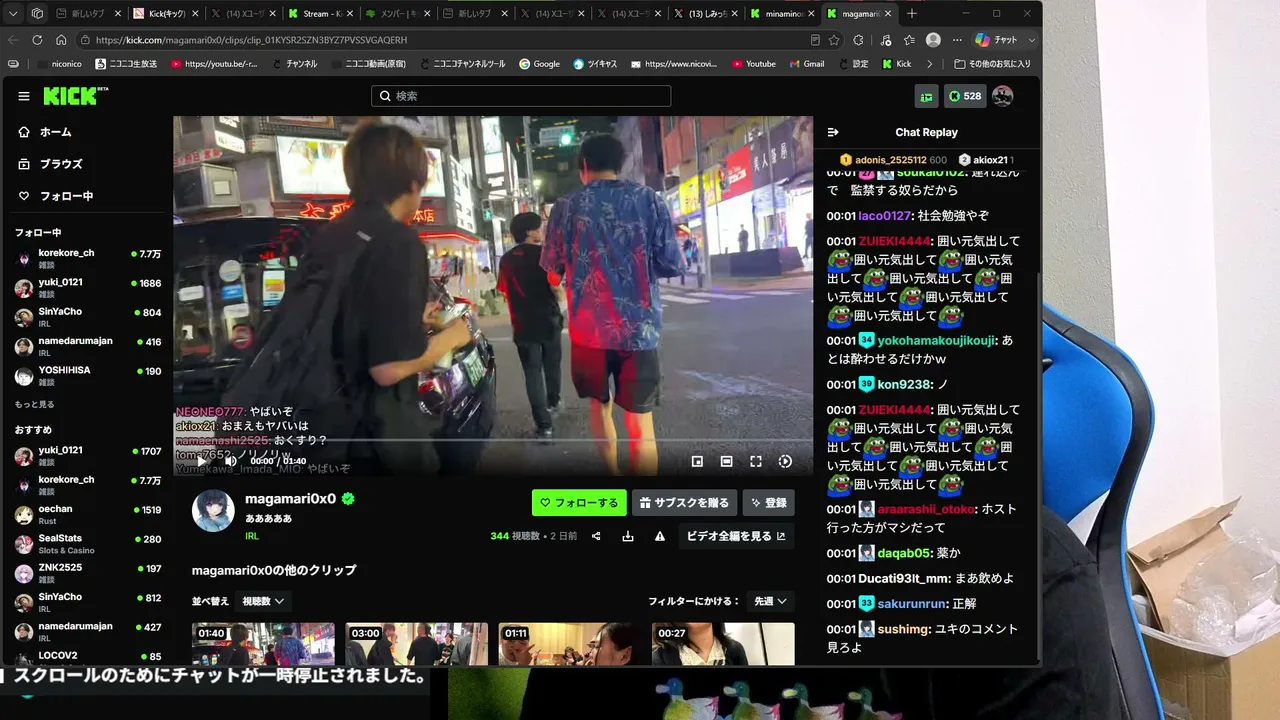
Task: Click サブスクを贈る gift sub button
Action: click(685, 503)
